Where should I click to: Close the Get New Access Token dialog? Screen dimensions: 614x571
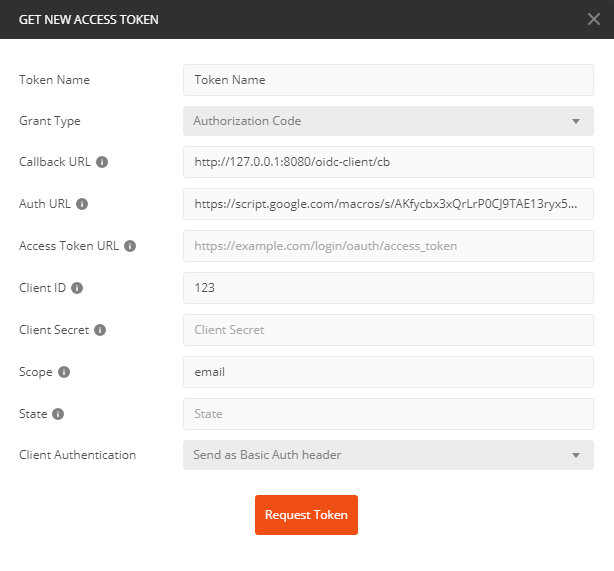click(594, 19)
